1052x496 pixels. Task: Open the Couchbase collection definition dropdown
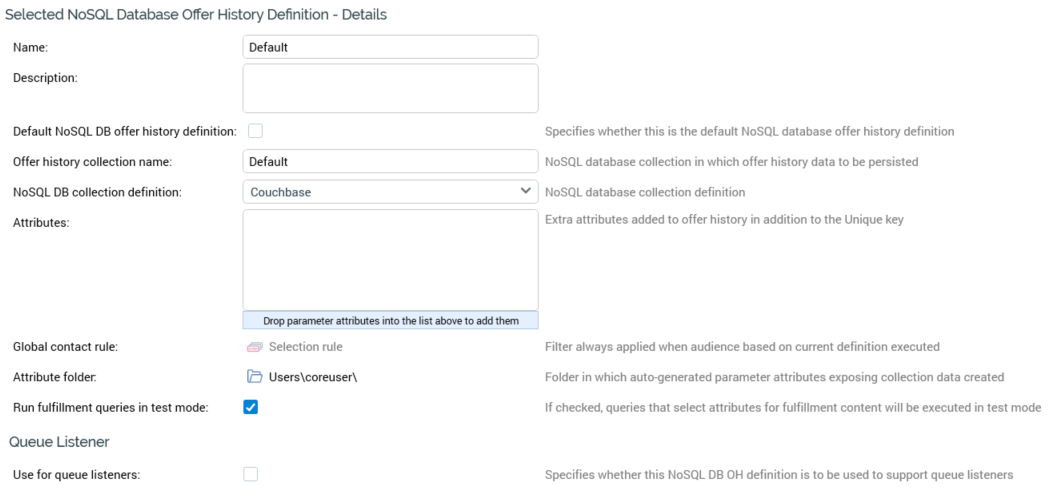[390, 192]
